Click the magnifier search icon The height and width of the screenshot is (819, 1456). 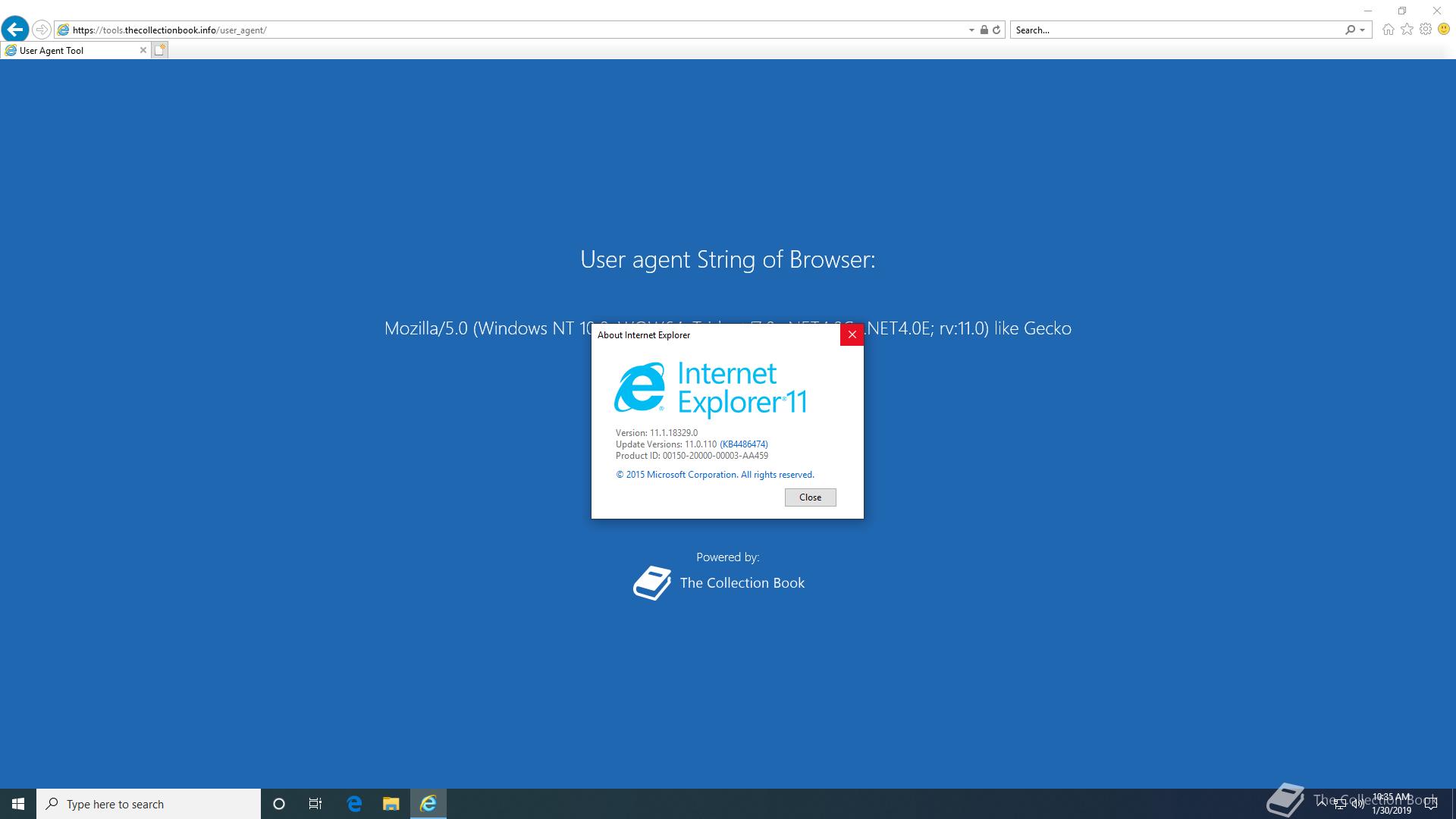(1350, 30)
